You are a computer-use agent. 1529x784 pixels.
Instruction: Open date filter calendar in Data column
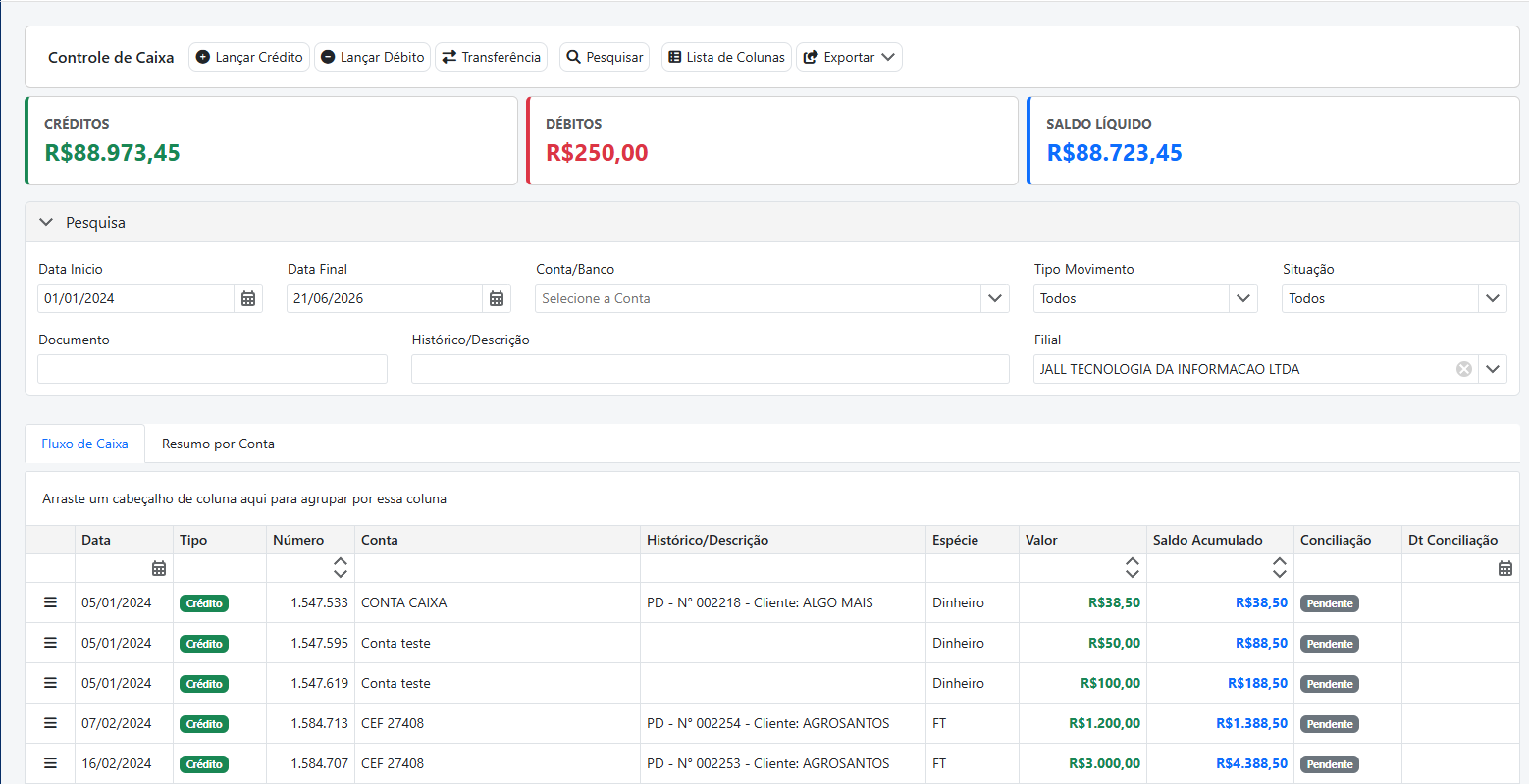click(x=159, y=568)
